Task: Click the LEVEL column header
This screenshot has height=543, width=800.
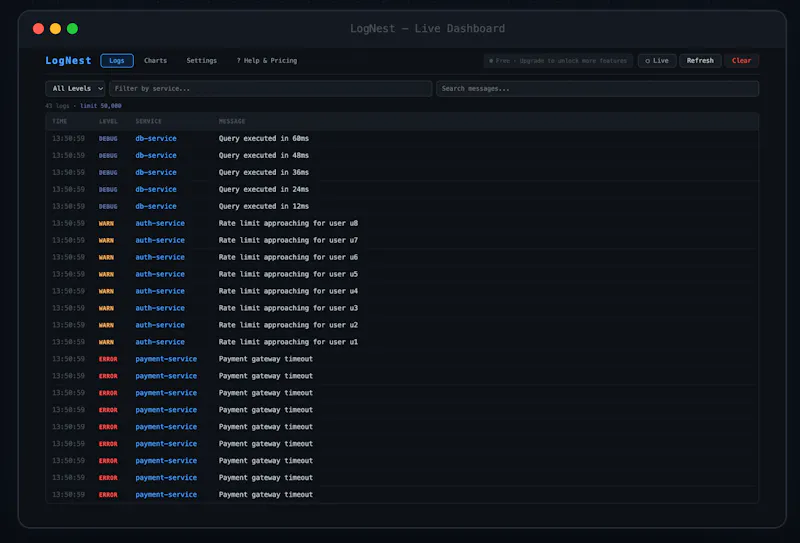Action: tap(108, 121)
